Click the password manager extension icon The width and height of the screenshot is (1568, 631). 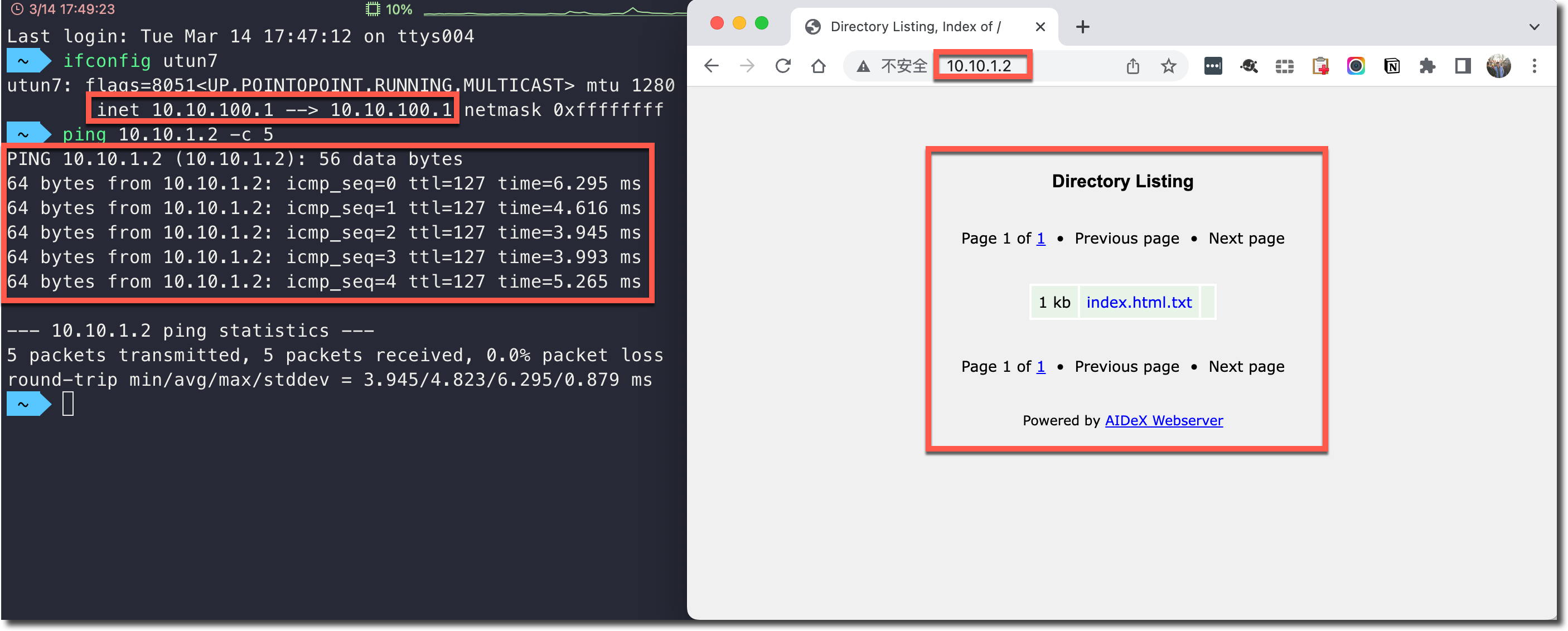[x=1212, y=66]
